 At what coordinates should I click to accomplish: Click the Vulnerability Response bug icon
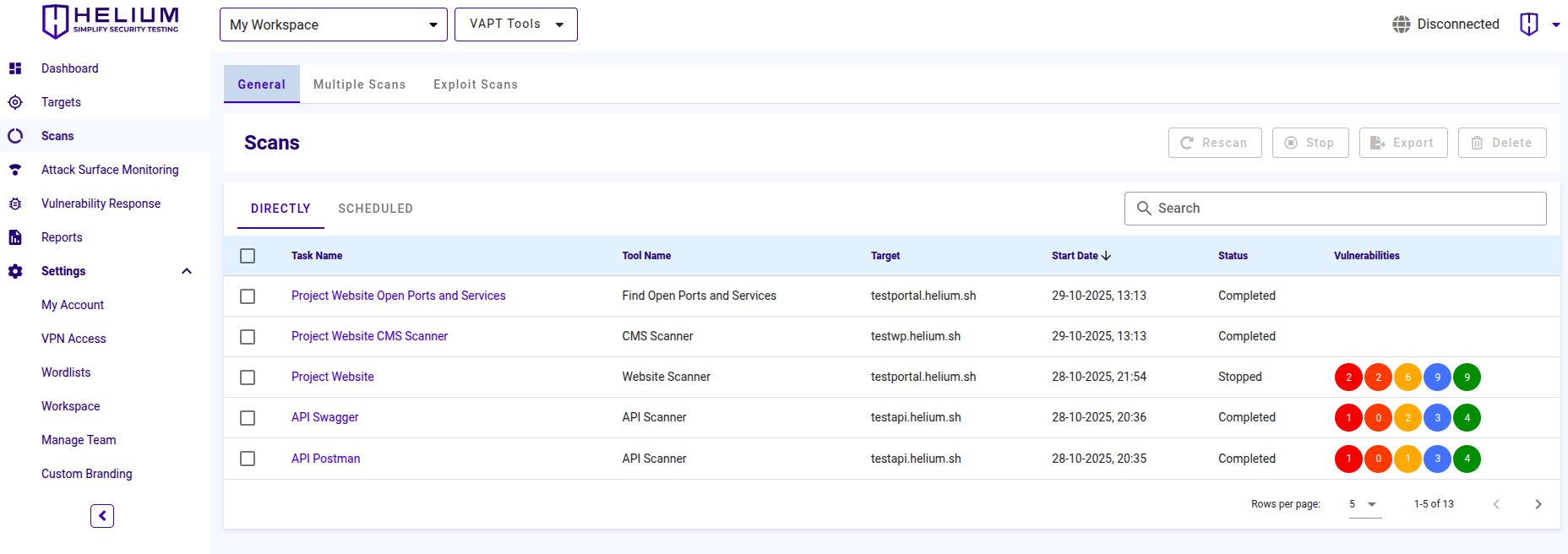click(x=15, y=204)
